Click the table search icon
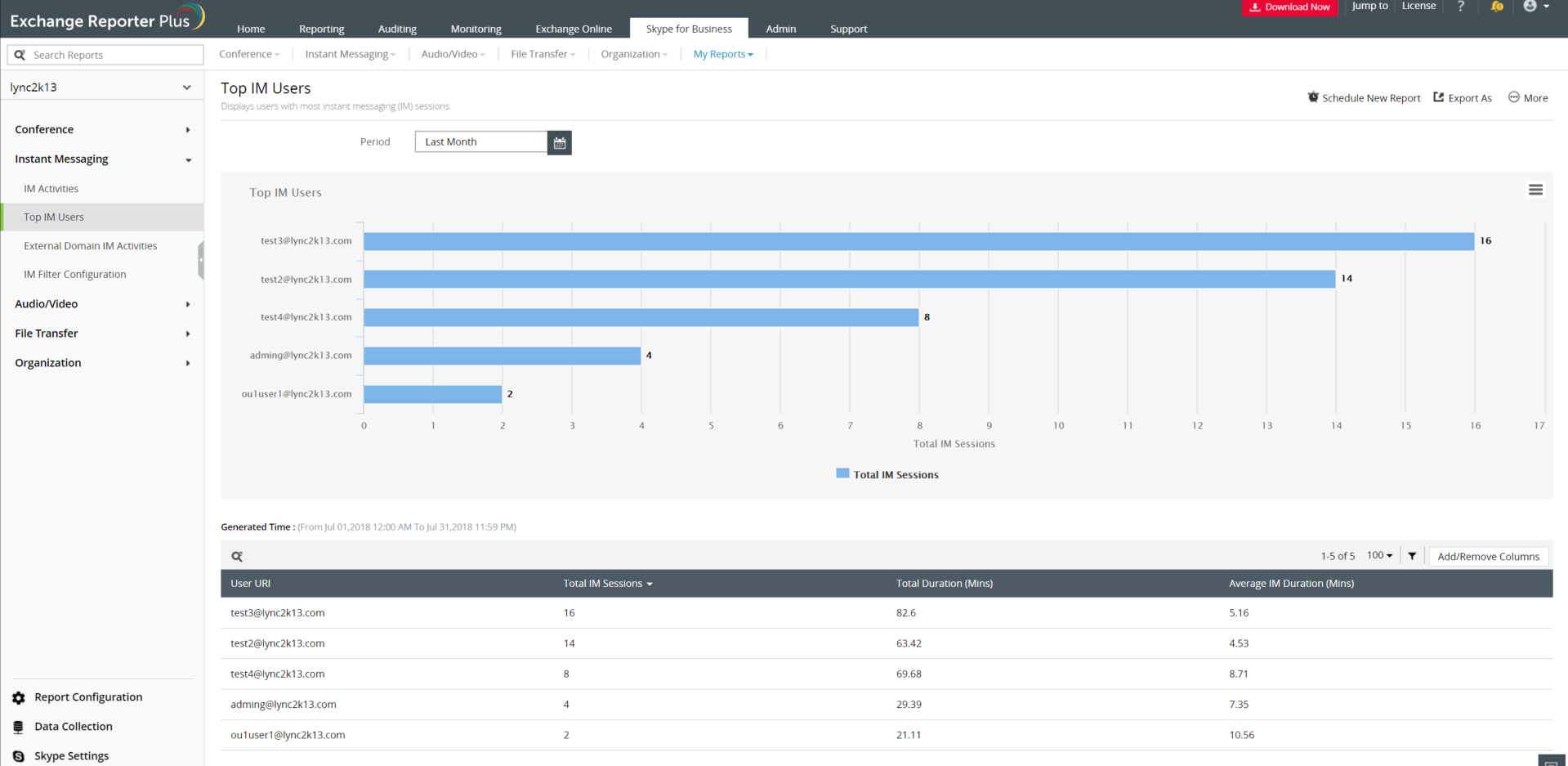The image size is (1568, 766). tap(237, 557)
